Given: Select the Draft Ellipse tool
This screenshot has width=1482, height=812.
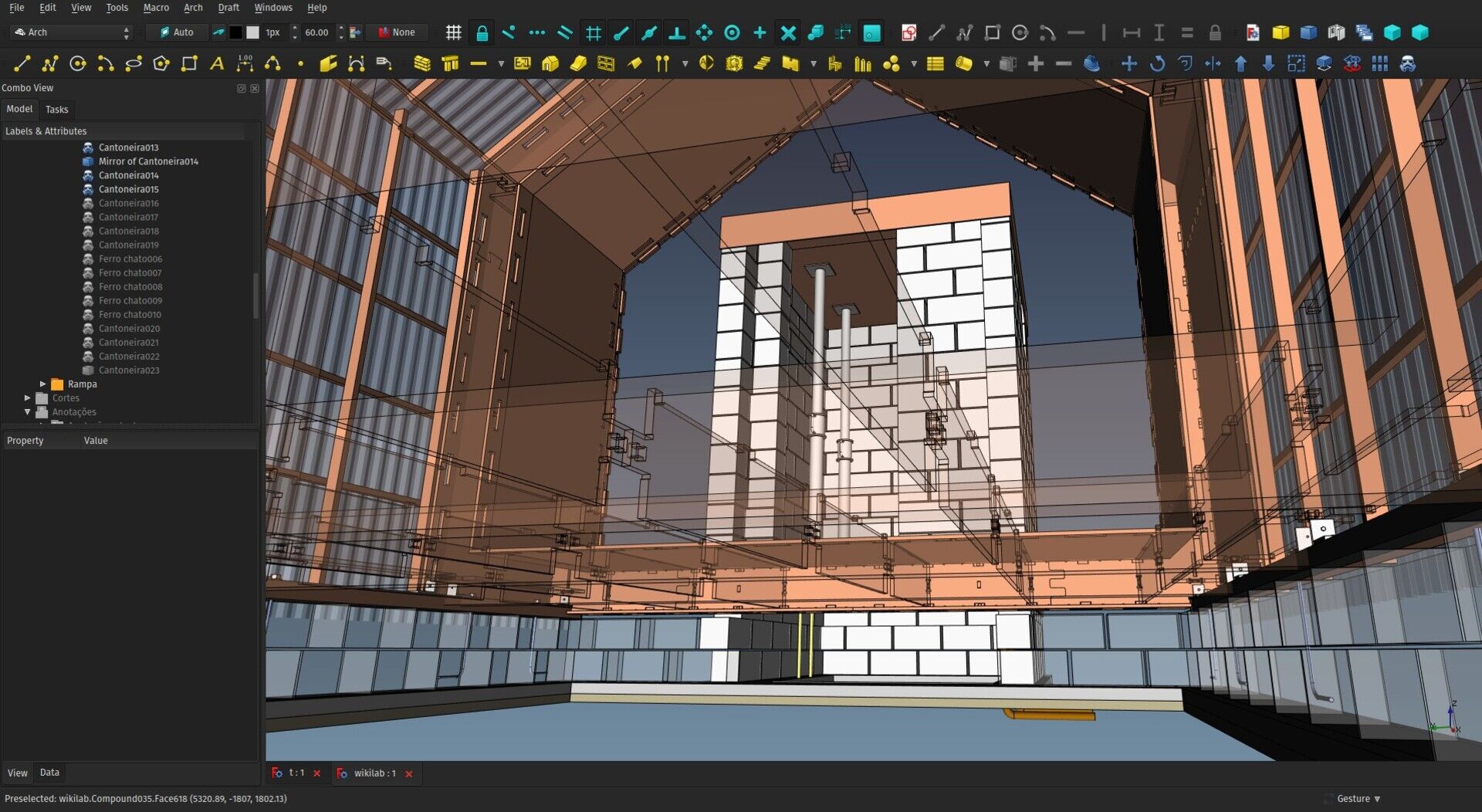Looking at the screenshot, I should click(x=134, y=64).
